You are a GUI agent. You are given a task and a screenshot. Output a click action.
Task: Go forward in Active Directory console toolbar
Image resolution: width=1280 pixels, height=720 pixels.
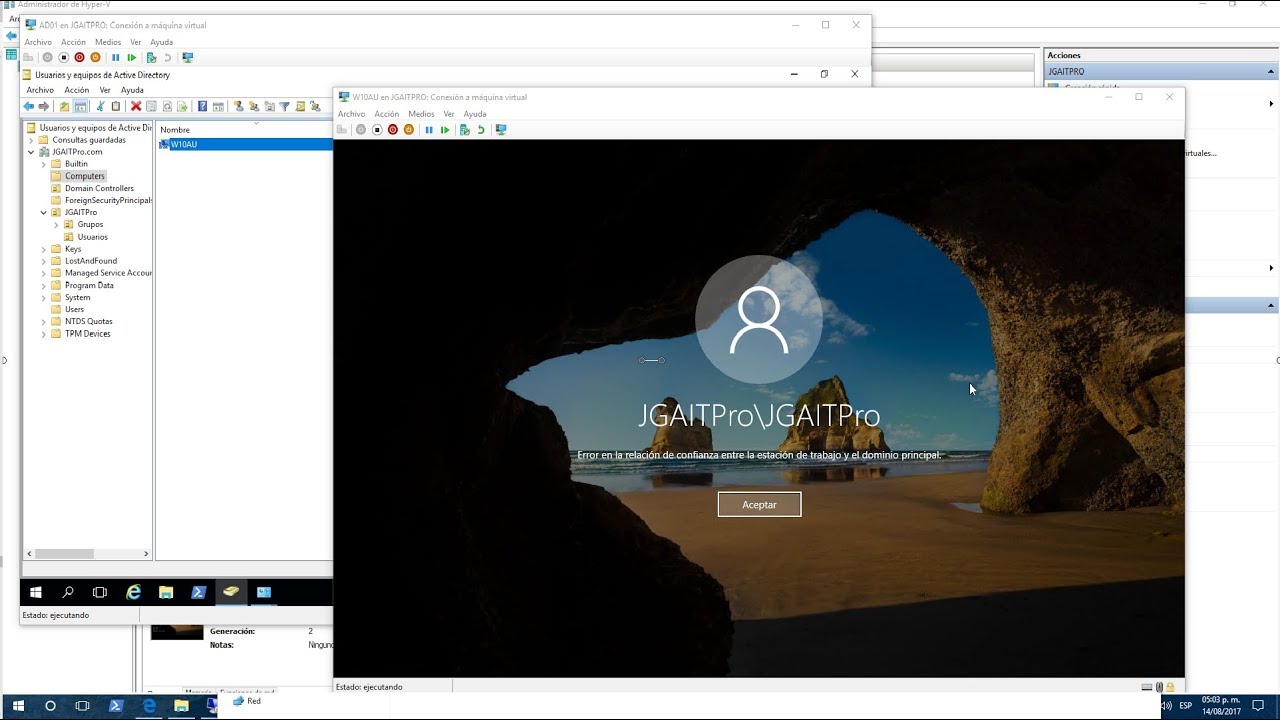pos(44,106)
